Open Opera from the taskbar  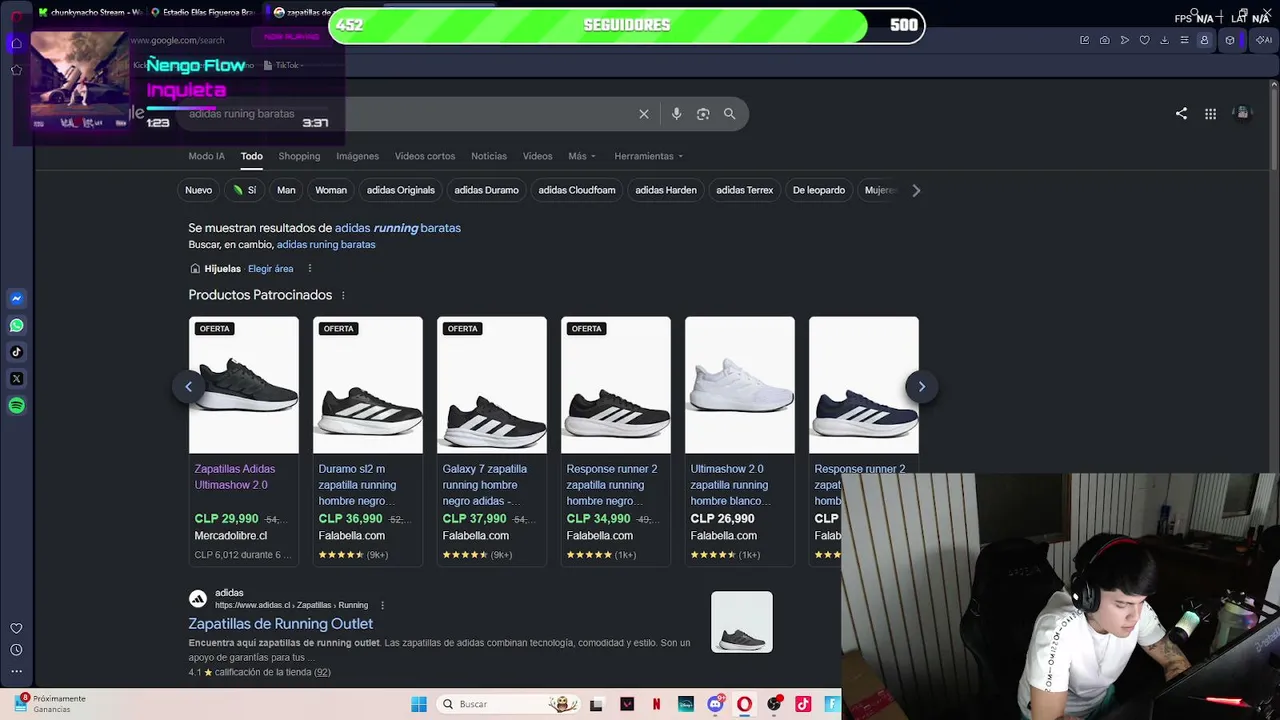coord(744,704)
